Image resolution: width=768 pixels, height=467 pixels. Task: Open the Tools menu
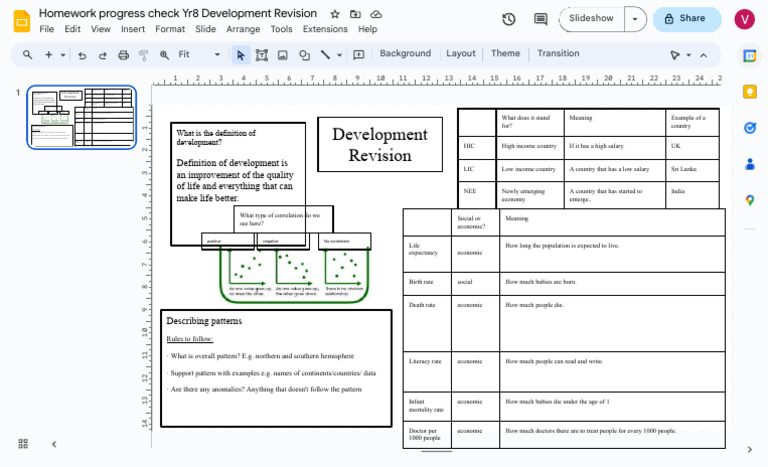click(x=281, y=29)
